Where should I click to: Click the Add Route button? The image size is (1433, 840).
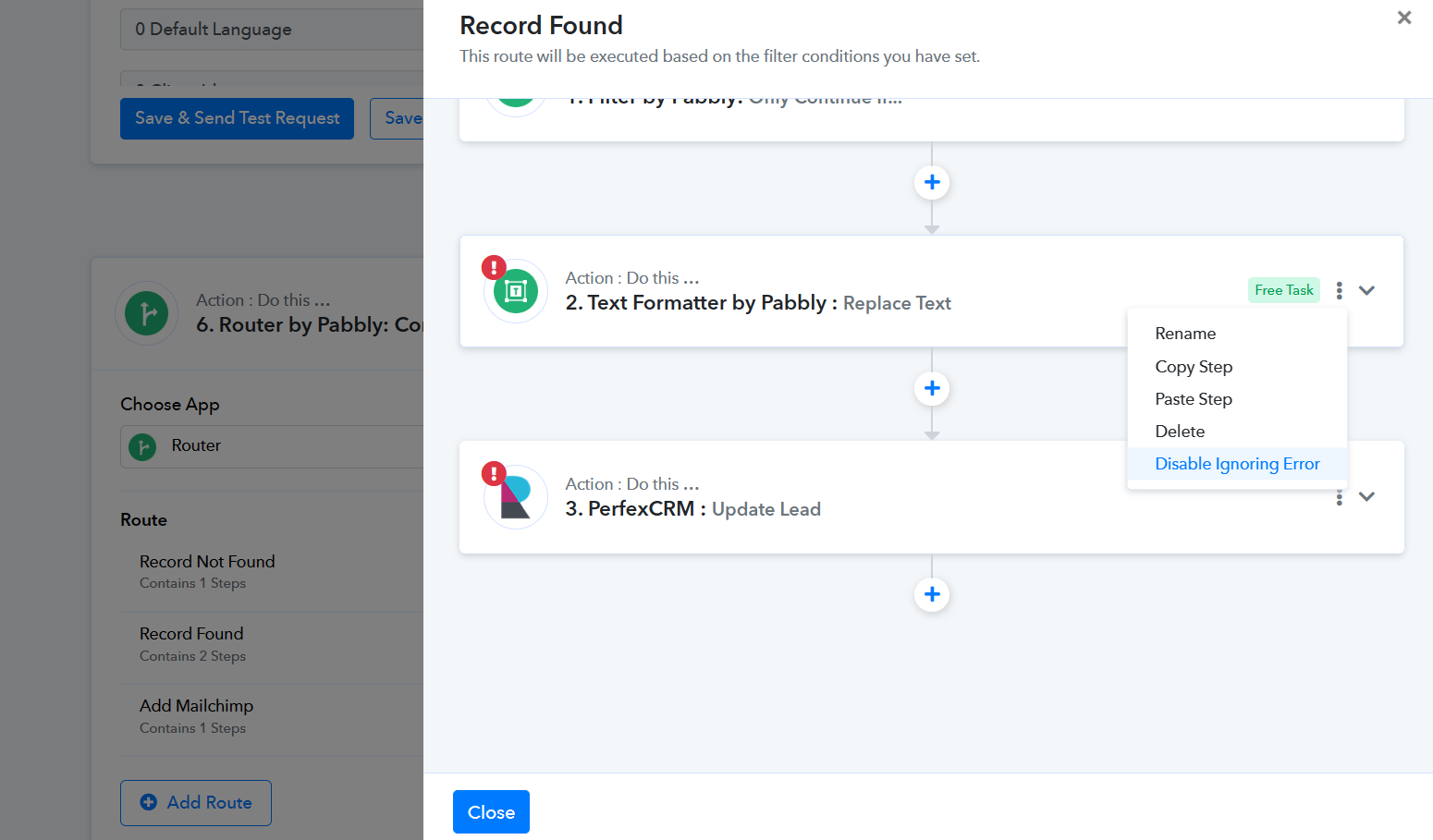tap(196, 803)
